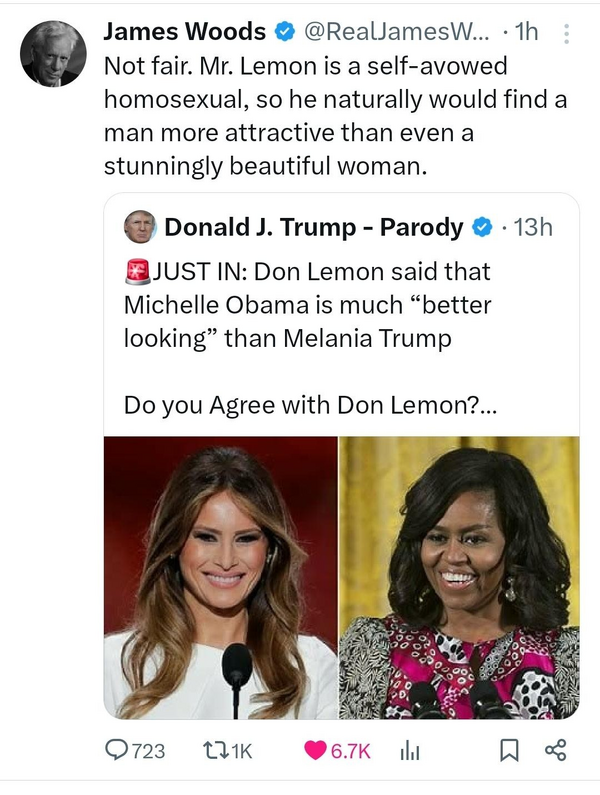Open James Woods' profile picture
This screenshot has height=795, width=600.
[53, 53]
